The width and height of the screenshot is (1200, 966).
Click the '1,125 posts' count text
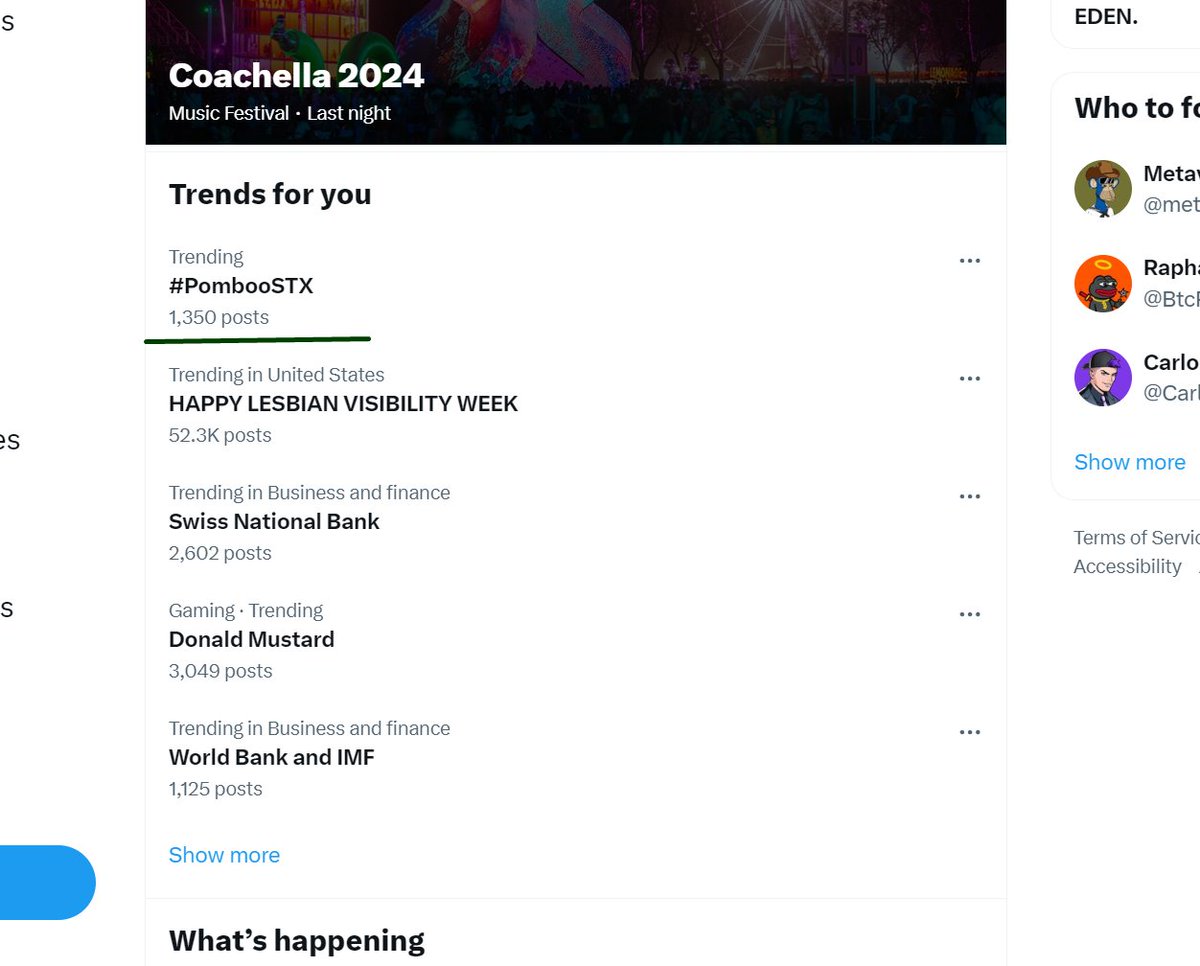216,789
